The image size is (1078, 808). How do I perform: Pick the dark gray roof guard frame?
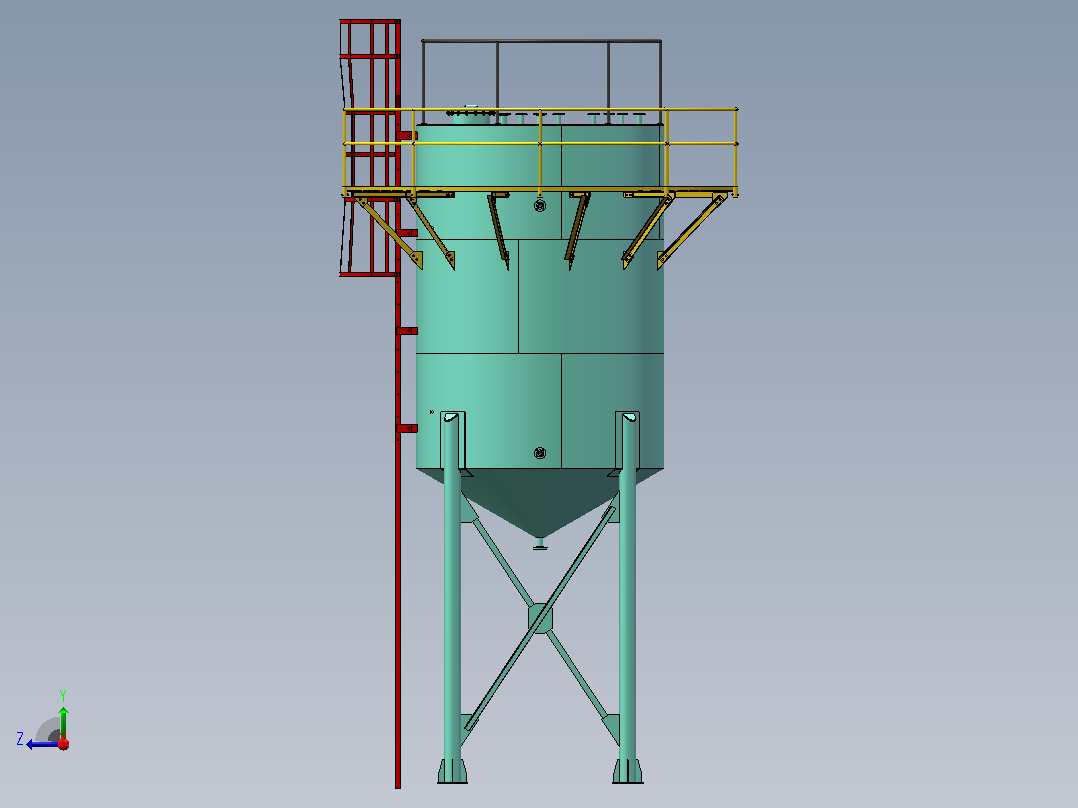point(542,81)
